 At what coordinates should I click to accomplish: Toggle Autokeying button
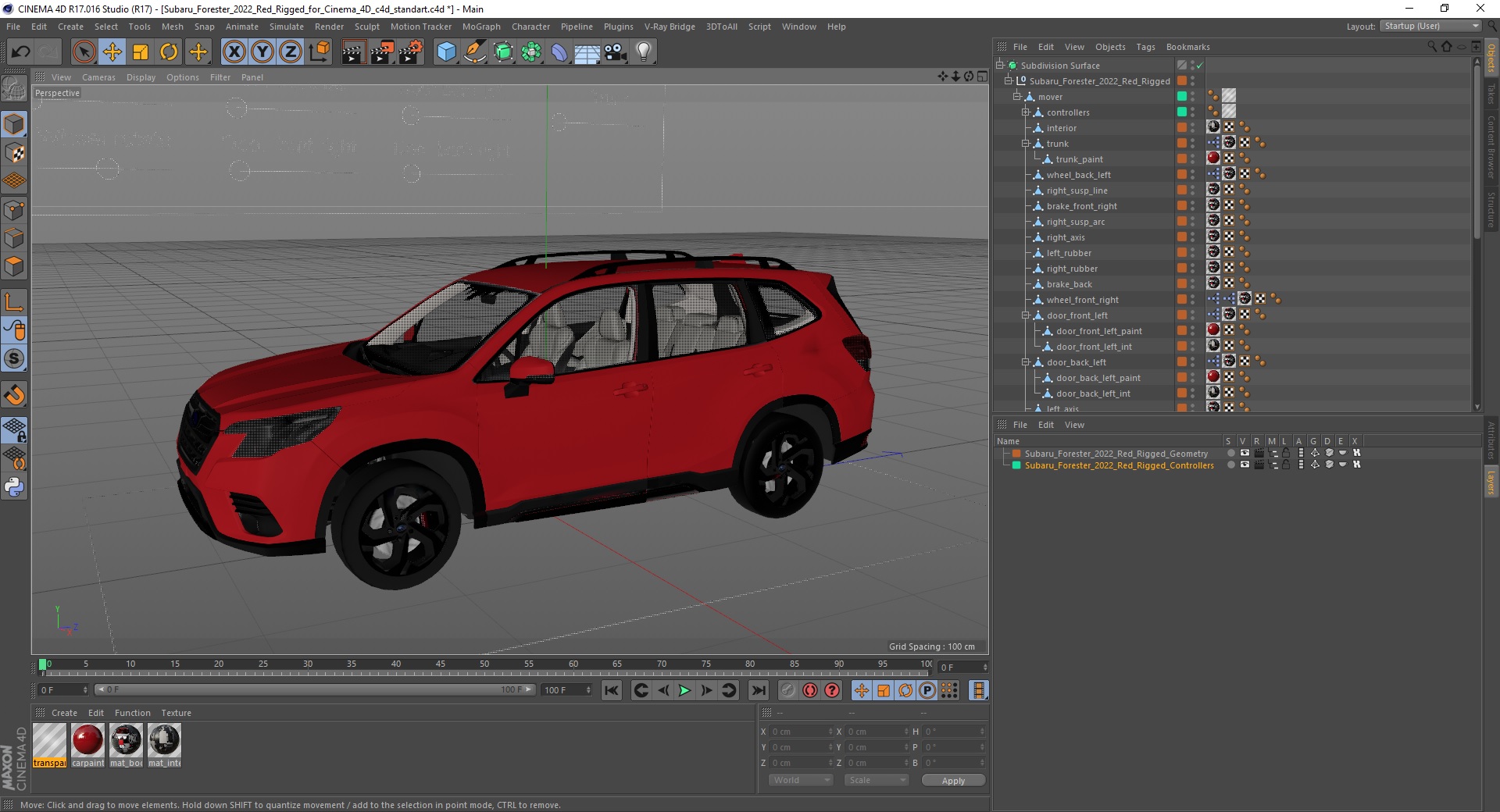[x=810, y=690]
